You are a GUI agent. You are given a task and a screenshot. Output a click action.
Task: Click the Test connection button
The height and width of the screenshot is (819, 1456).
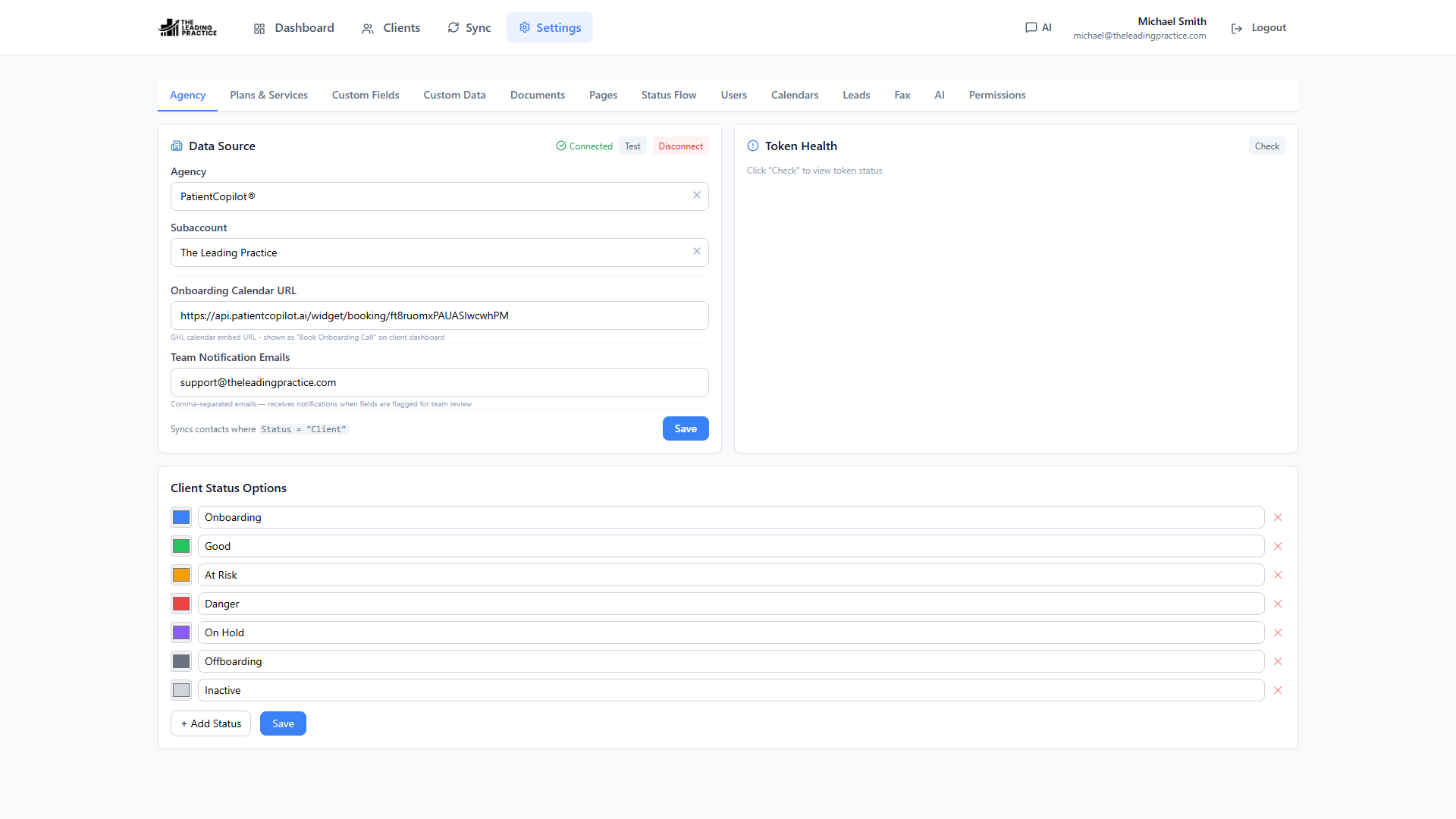click(632, 146)
